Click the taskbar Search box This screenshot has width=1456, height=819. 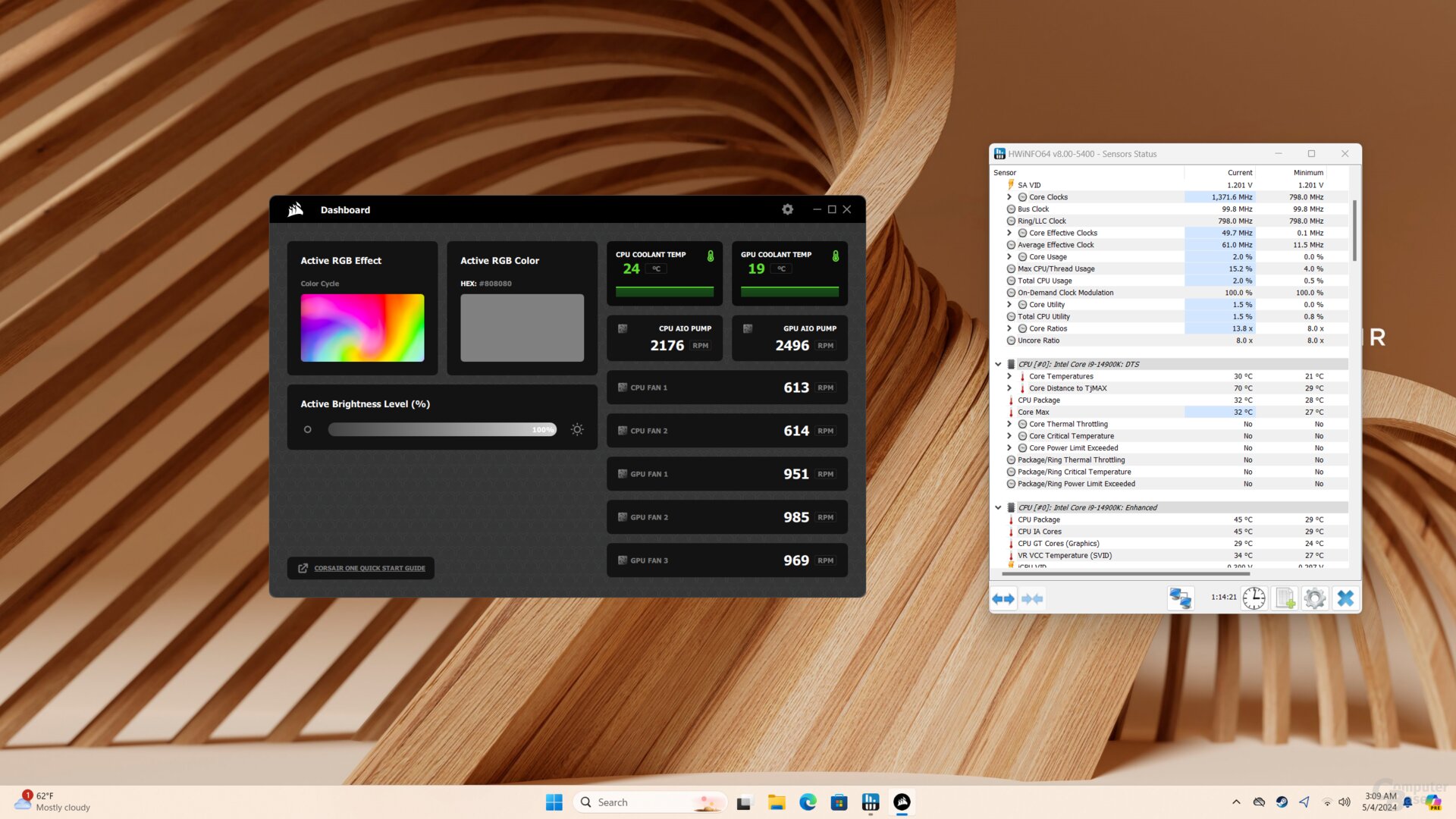coord(651,802)
